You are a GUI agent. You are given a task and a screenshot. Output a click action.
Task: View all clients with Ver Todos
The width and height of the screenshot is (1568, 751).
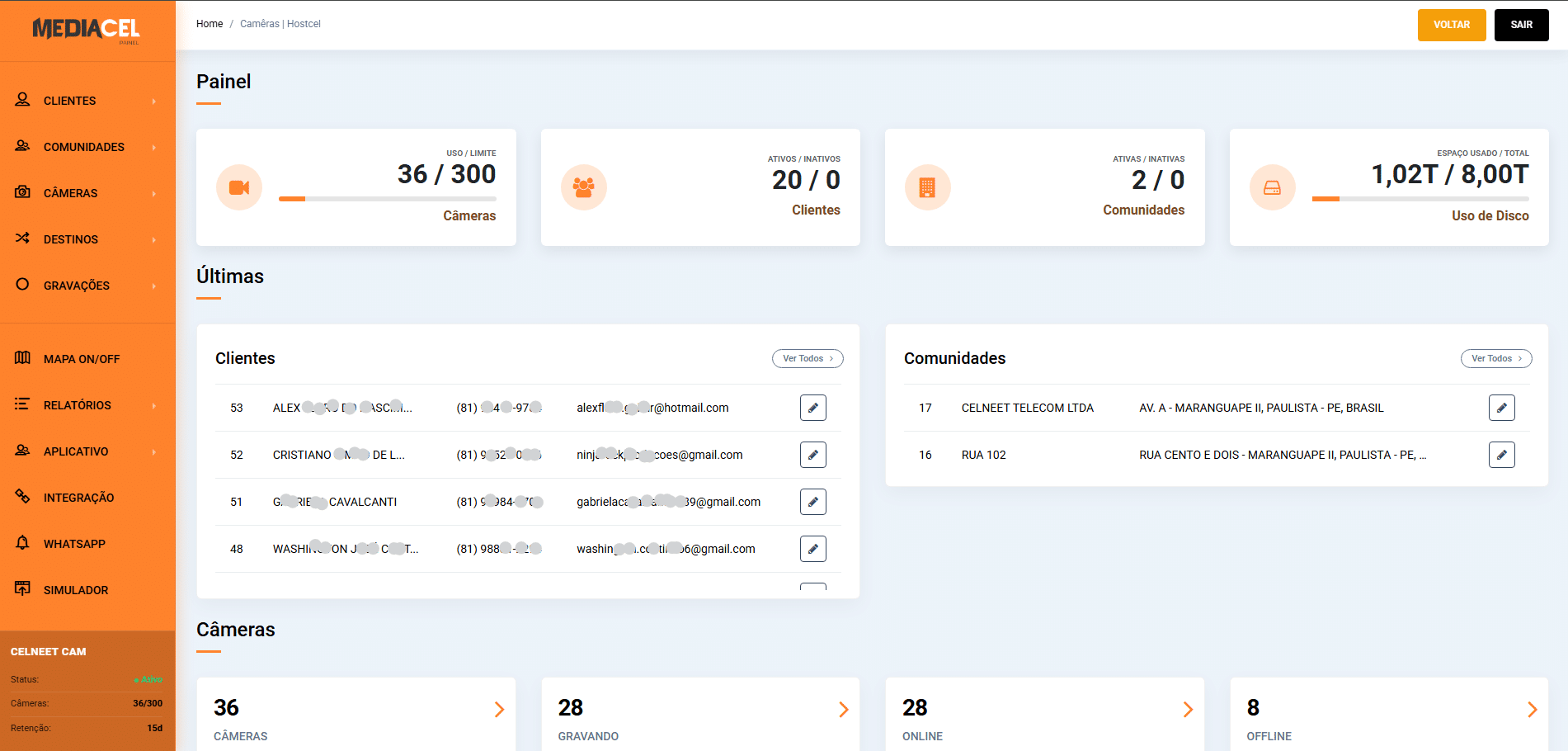click(807, 358)
